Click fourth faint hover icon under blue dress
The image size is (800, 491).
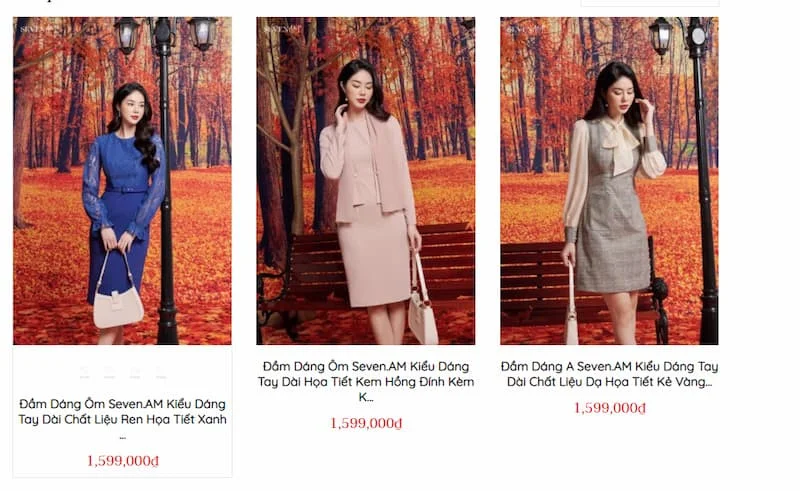tap(160, 373)
